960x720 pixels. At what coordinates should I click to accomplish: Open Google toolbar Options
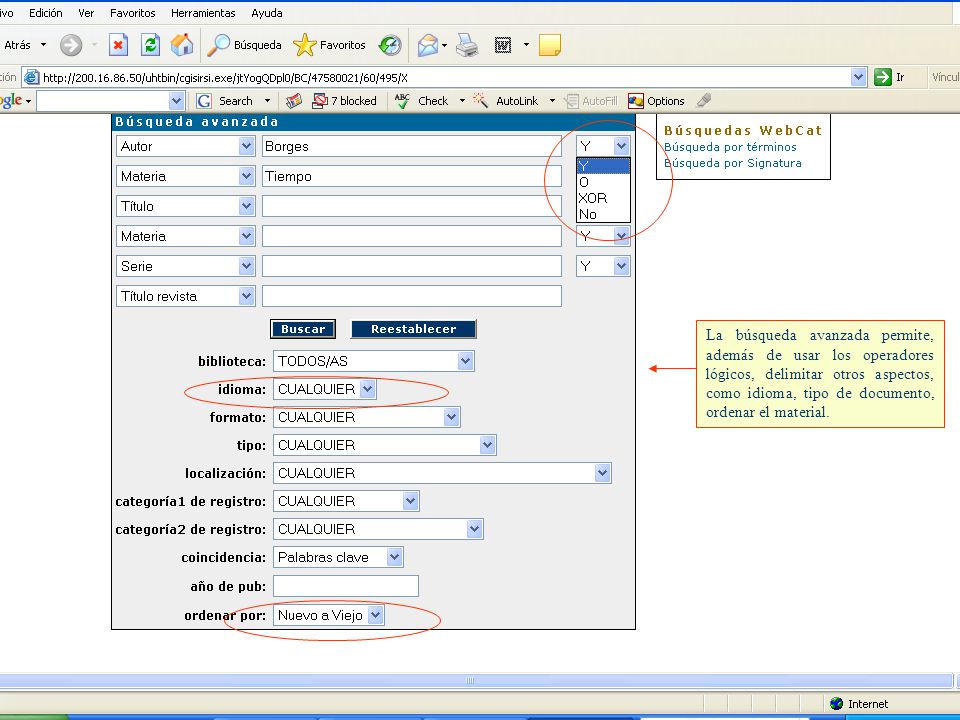tap(656, 101)
